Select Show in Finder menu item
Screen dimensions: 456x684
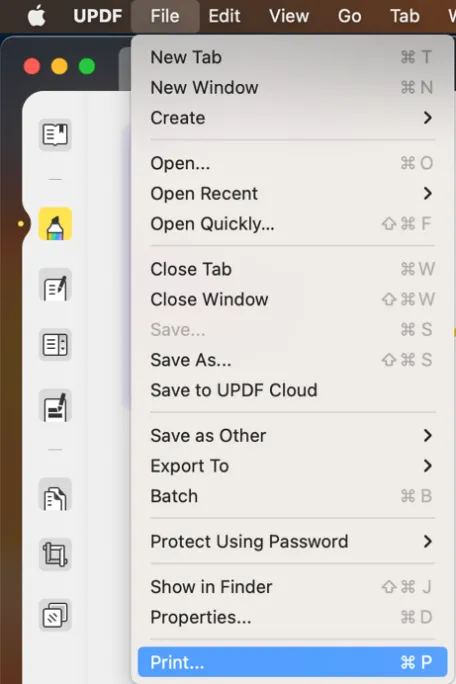291,587
